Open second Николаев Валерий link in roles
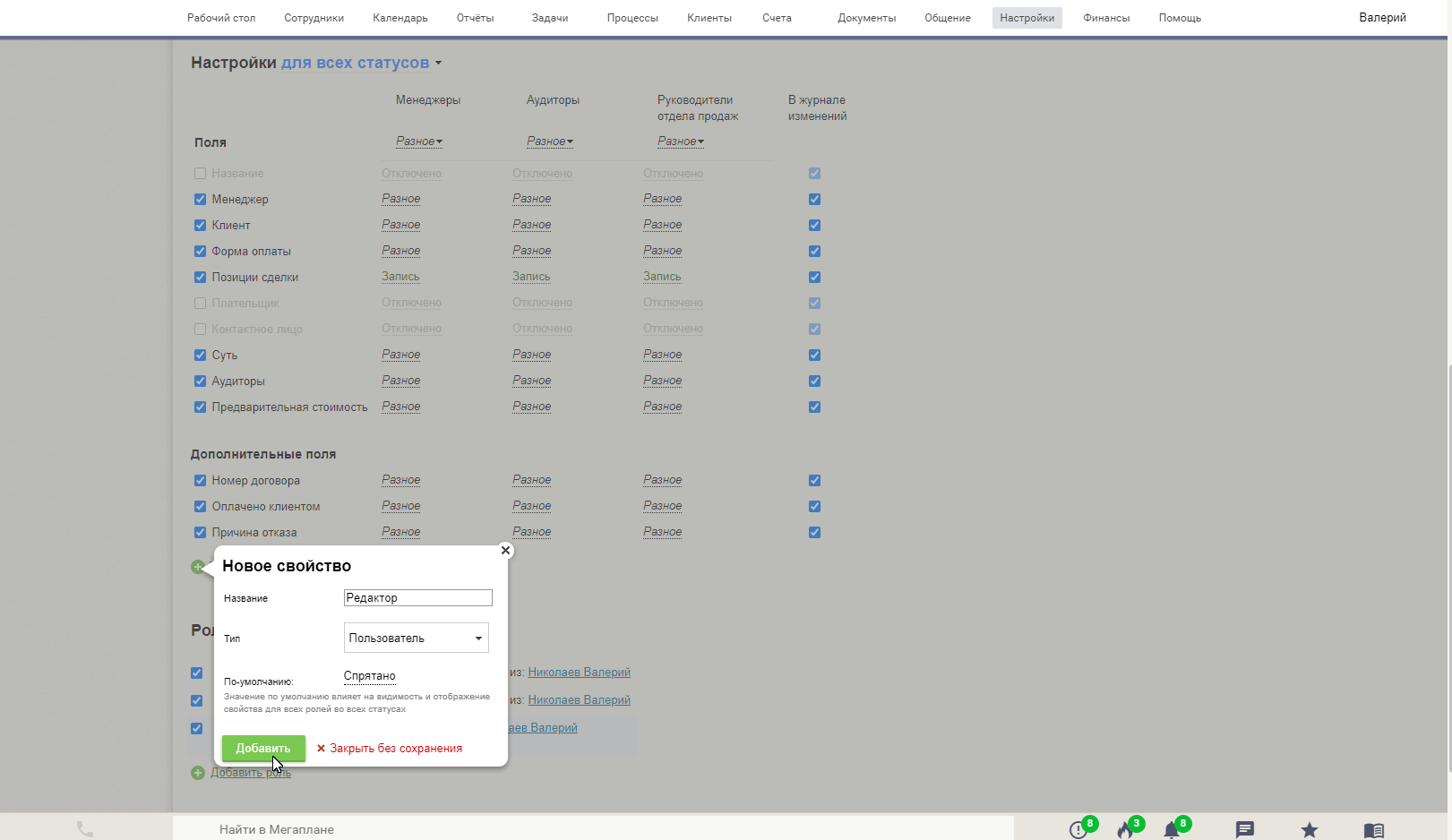The width and height of the screenshot is (1452, 840). pos(580,700)
